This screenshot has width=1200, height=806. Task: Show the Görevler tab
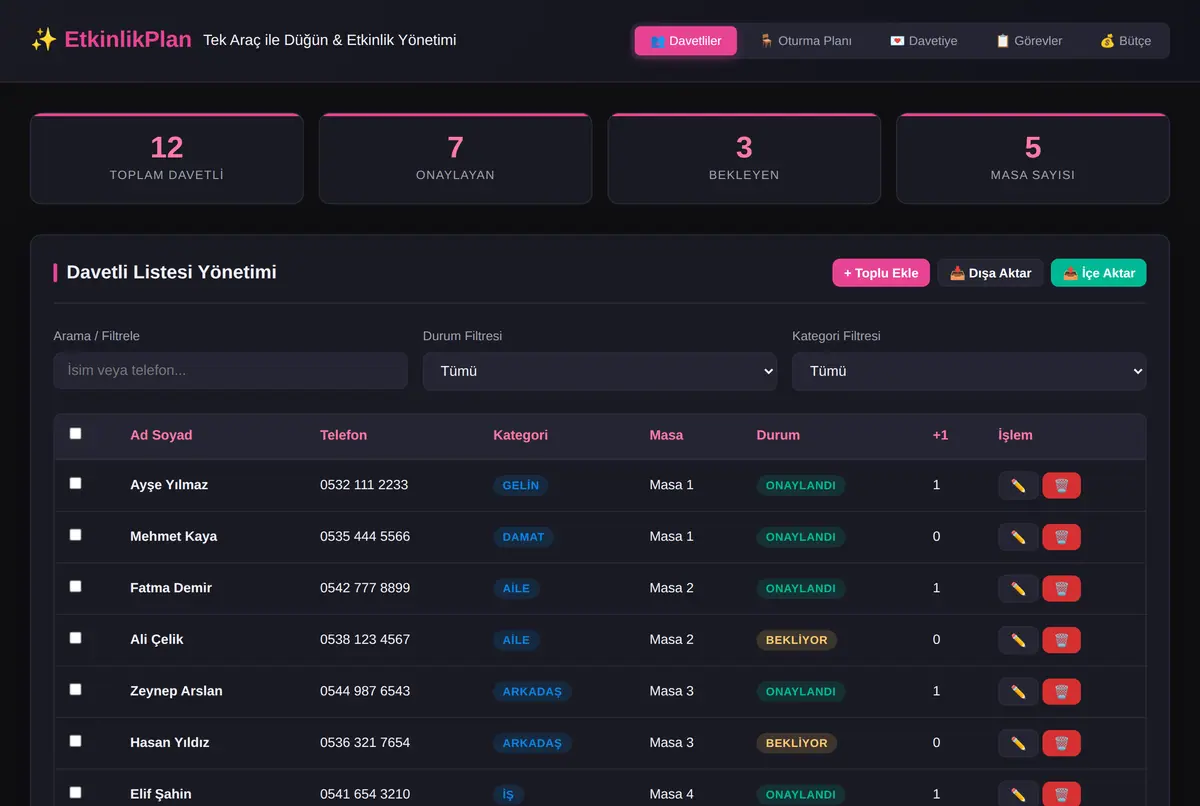(x=1029, y=41)
